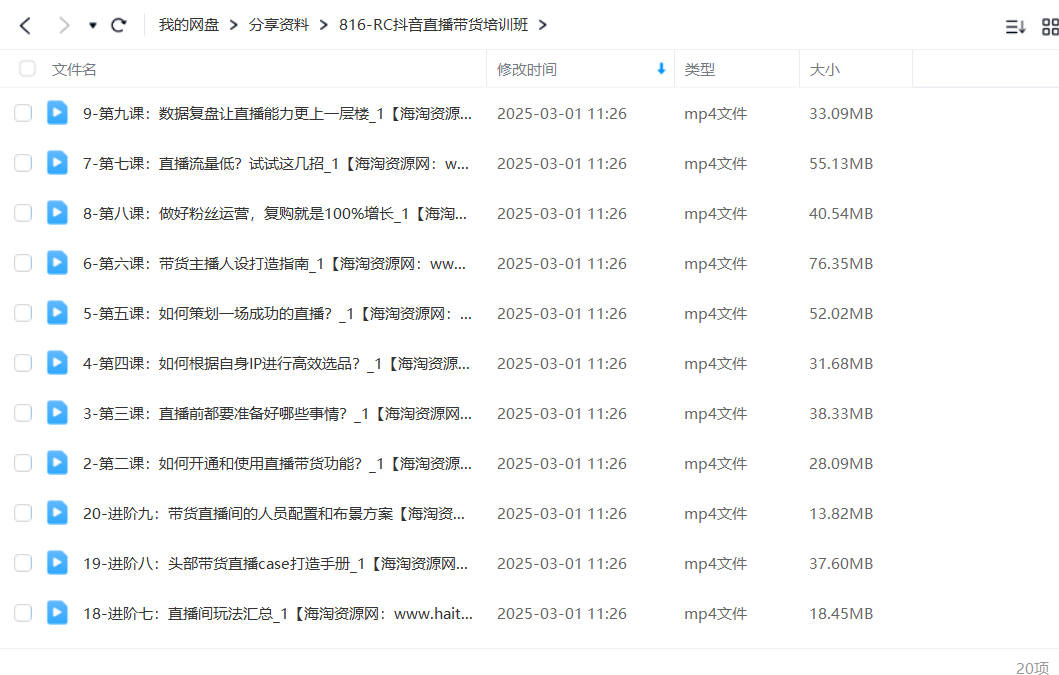Click the 76.35MB size value
The image size is (1059, 675).
point(841,264)
